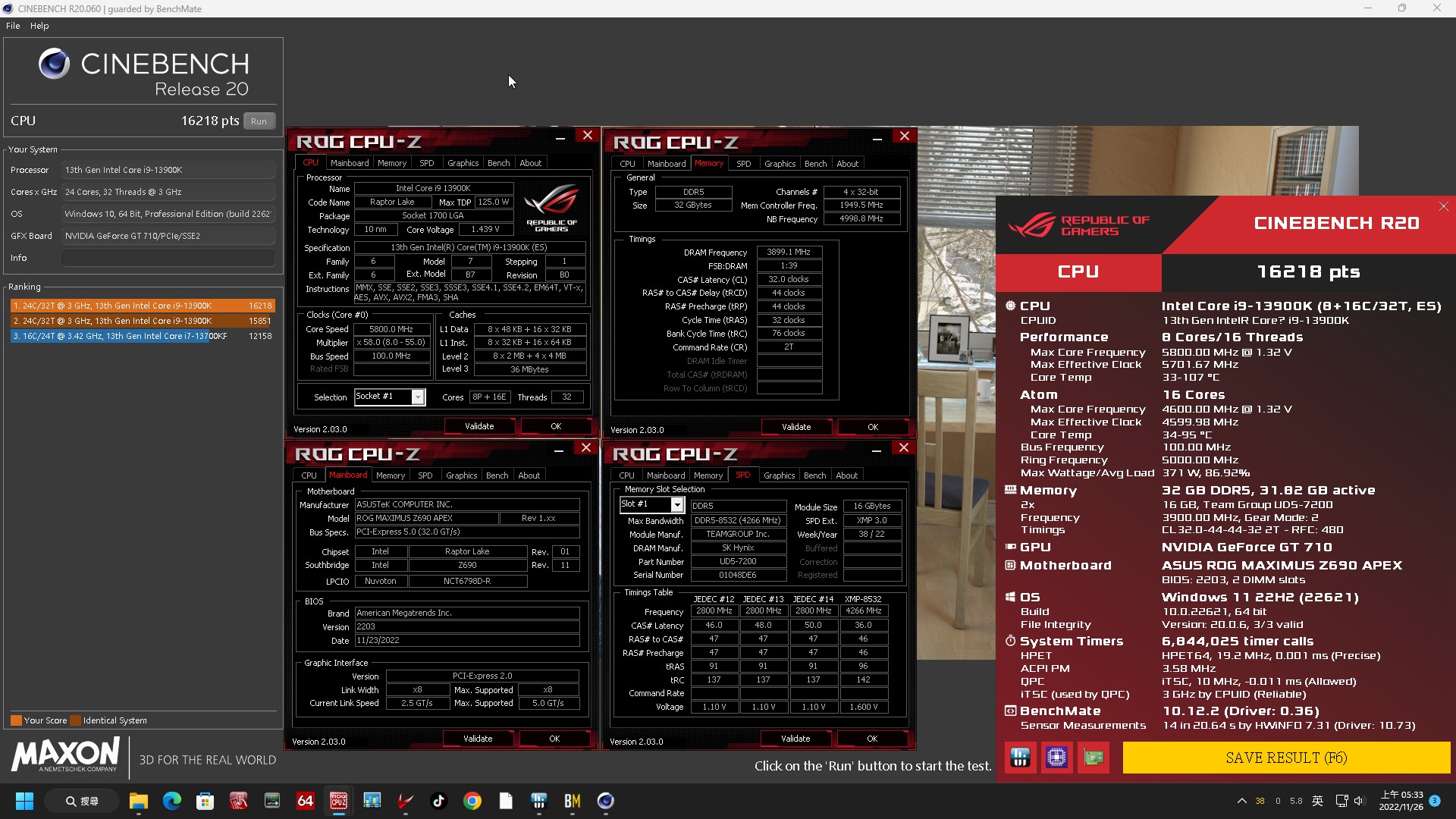Open the monitor chart taskbar icon
1456x819 pixels.
[372, 801]
